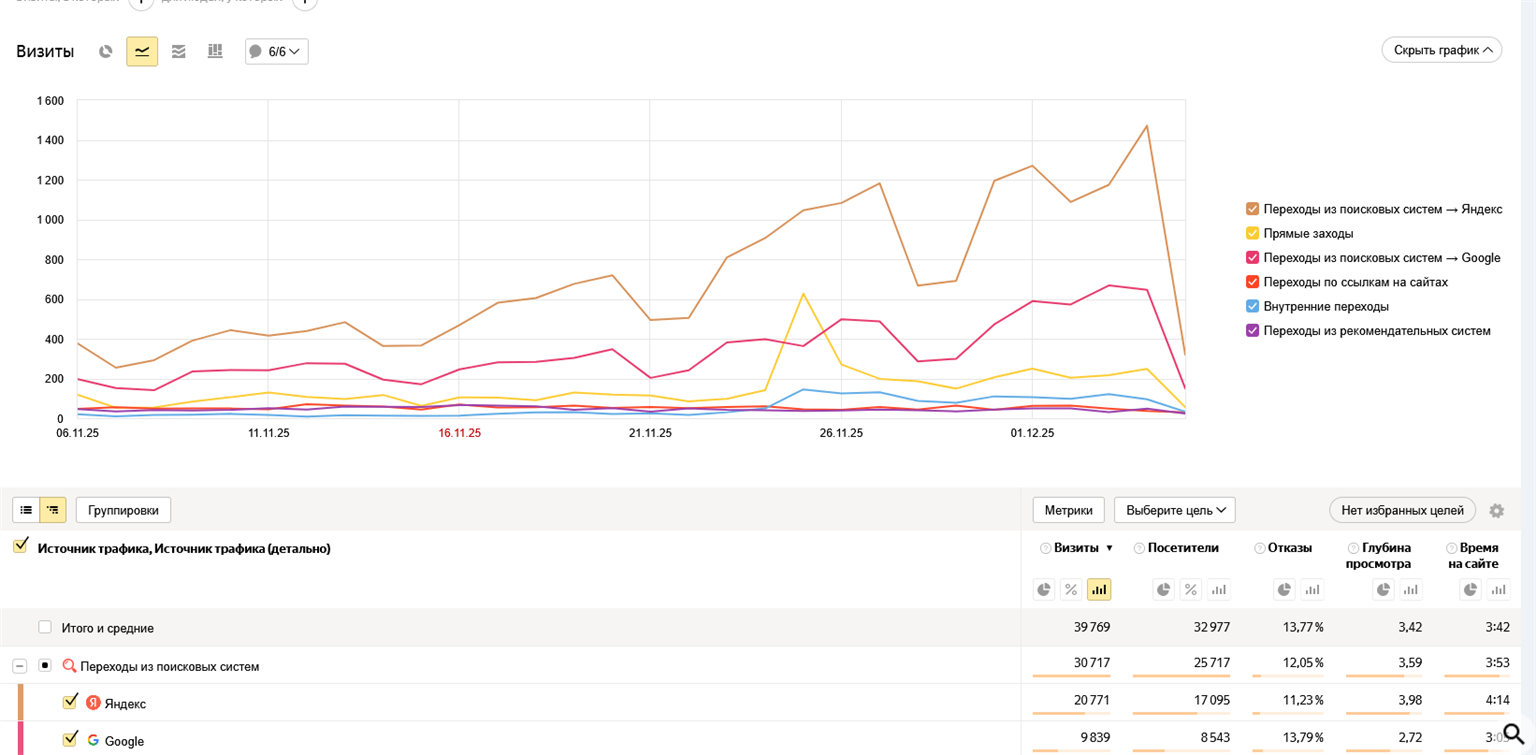This screenshot has height=755, width=1536.
Task: Open the Выберите цель dropdown
Action: click(x=1174, y=510)
